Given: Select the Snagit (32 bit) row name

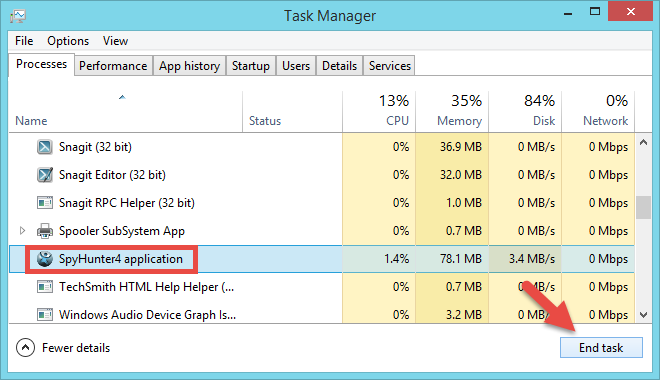Looking at the screenshot, I should pos(95,147).
